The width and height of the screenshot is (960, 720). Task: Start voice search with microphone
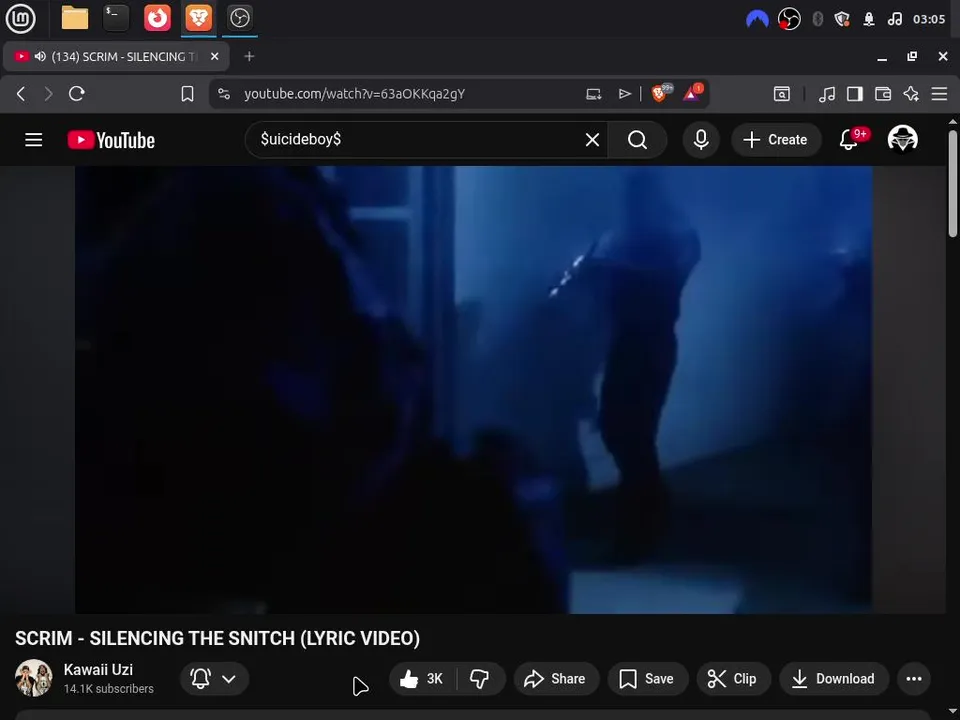(x=701, y=140)
